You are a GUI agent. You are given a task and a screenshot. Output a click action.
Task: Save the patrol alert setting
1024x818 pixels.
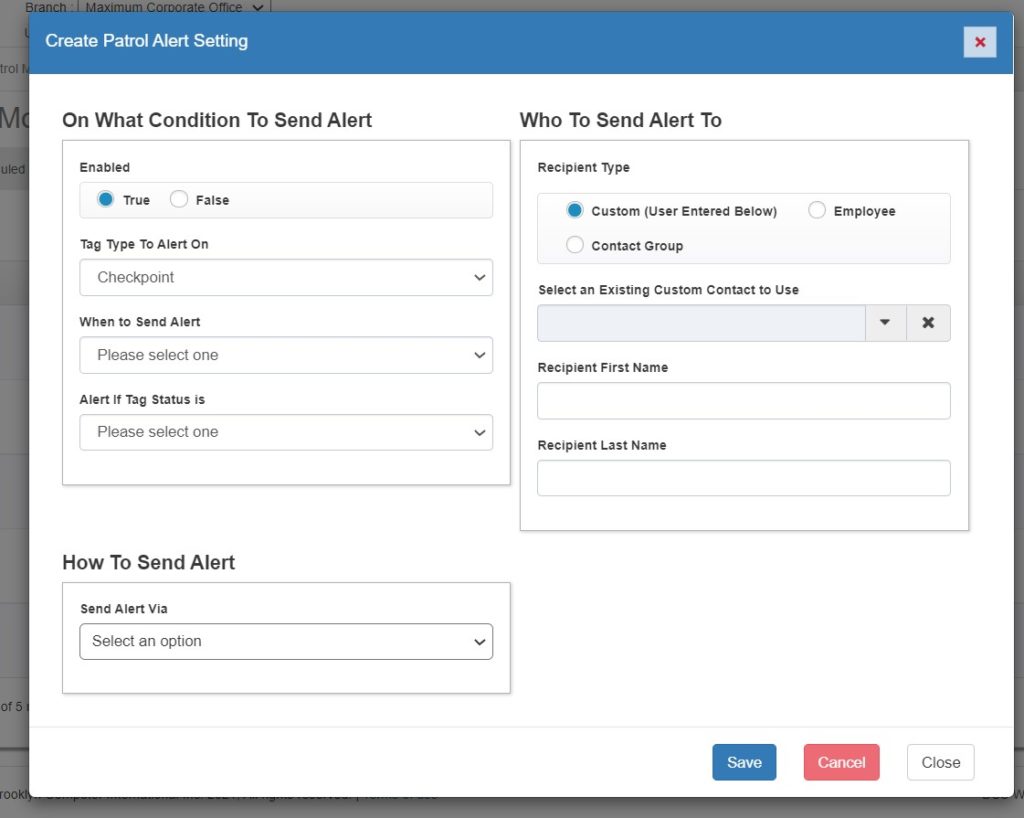point(744,762)
